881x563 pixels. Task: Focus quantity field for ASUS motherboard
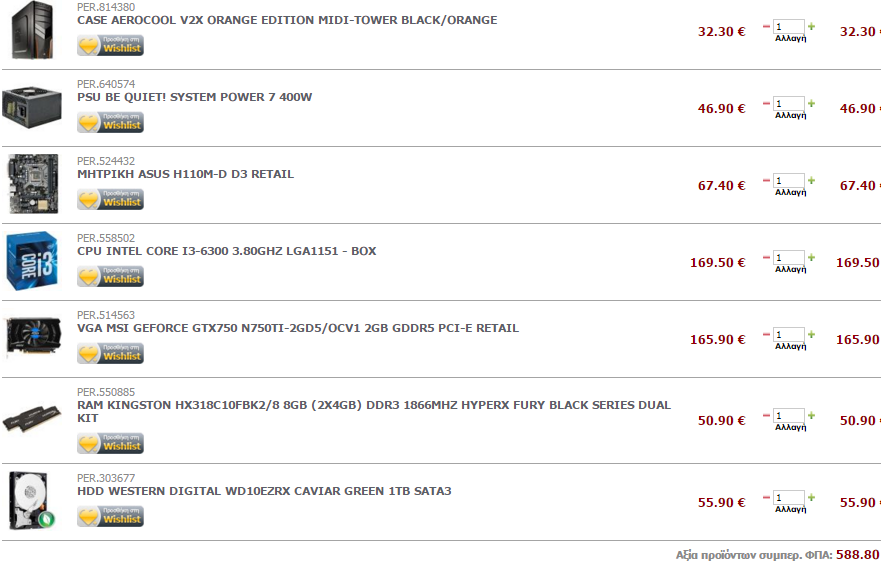click(789, 180)
